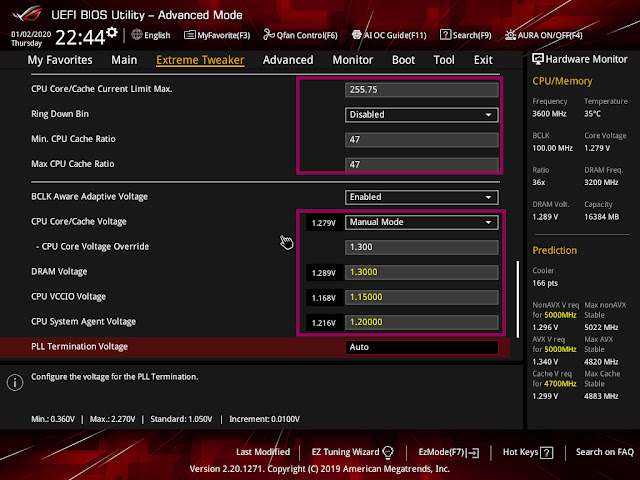Screen dimensions: 640x480
Task: Click CPU/Memory section heading
Action: 562,81
